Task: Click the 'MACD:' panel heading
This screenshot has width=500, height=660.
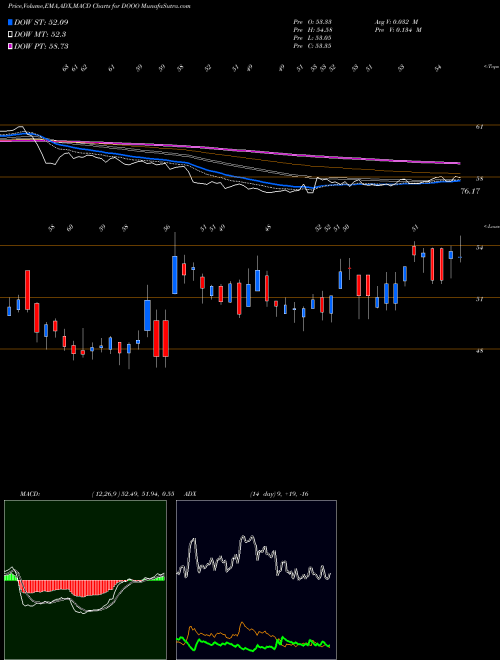Action: [x=30, y=494]
